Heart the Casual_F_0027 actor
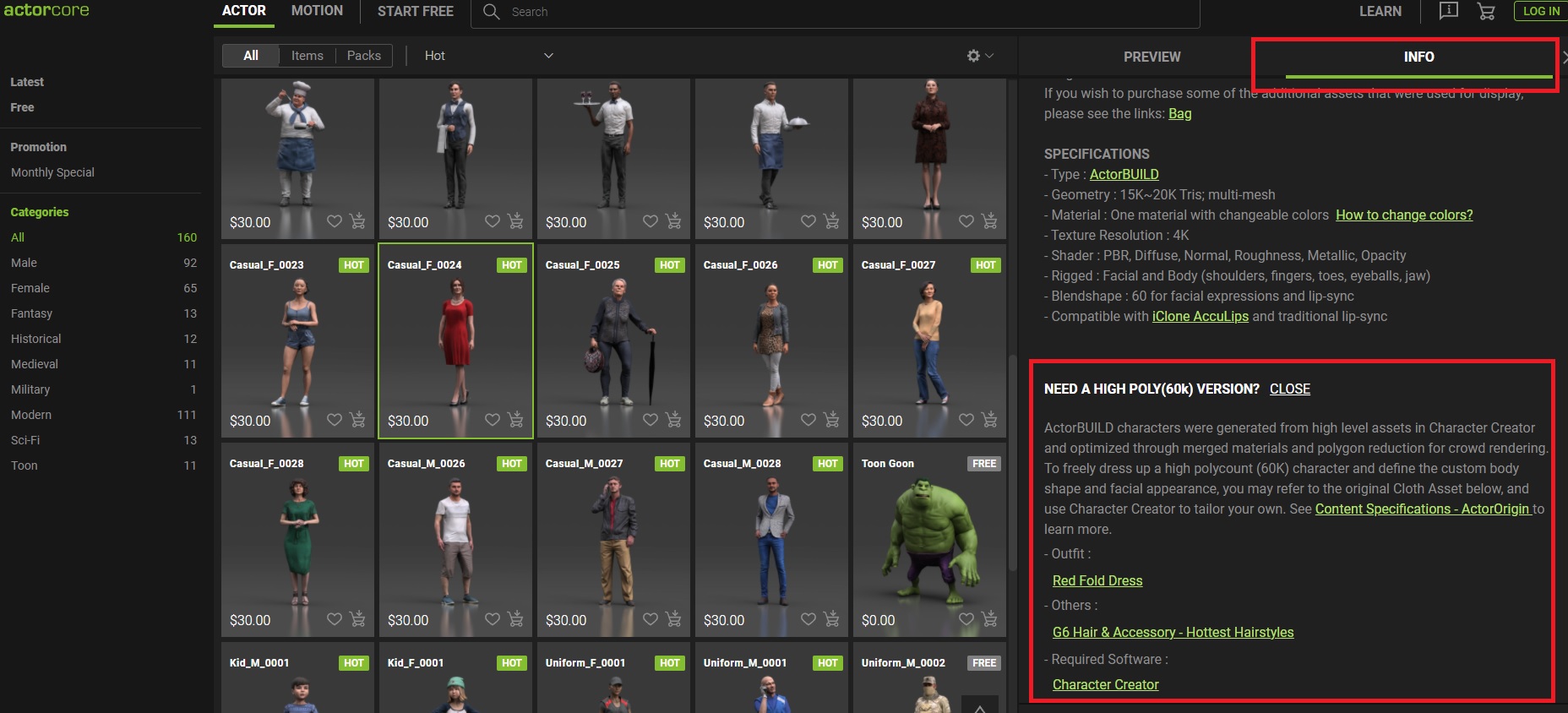 click(x=966, y=420)
